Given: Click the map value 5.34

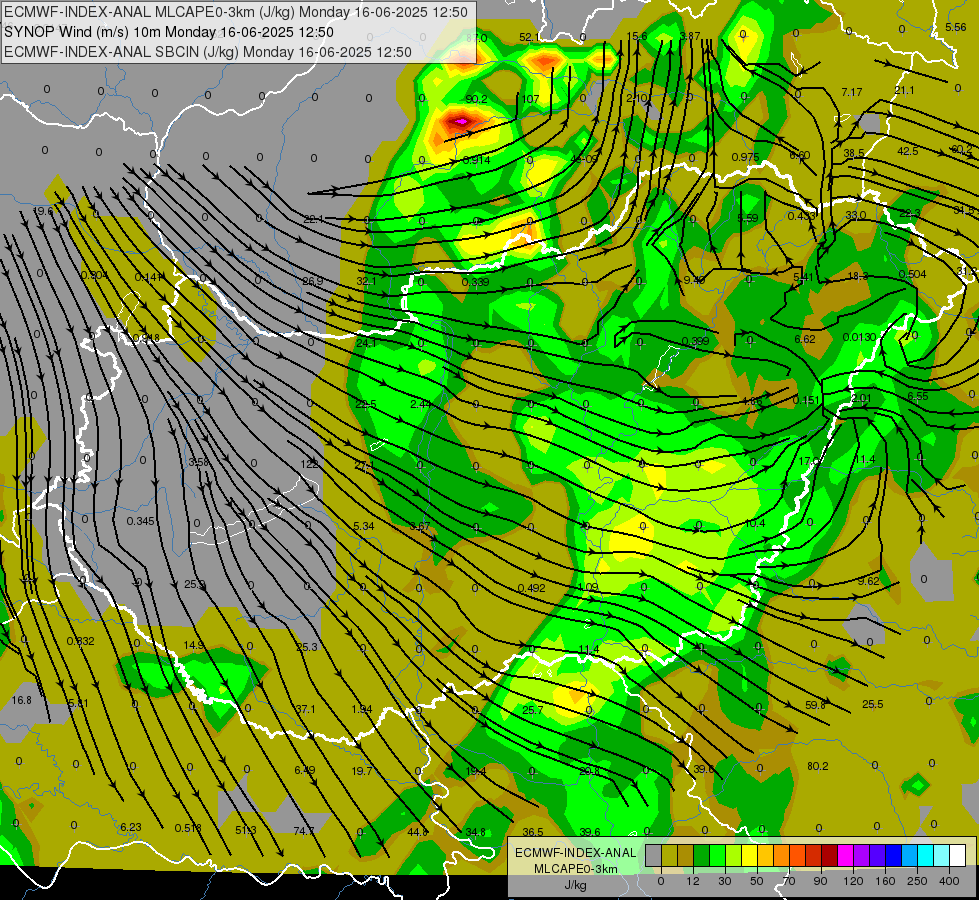Looking at the screenshot, I should click(x=364, y=527).
